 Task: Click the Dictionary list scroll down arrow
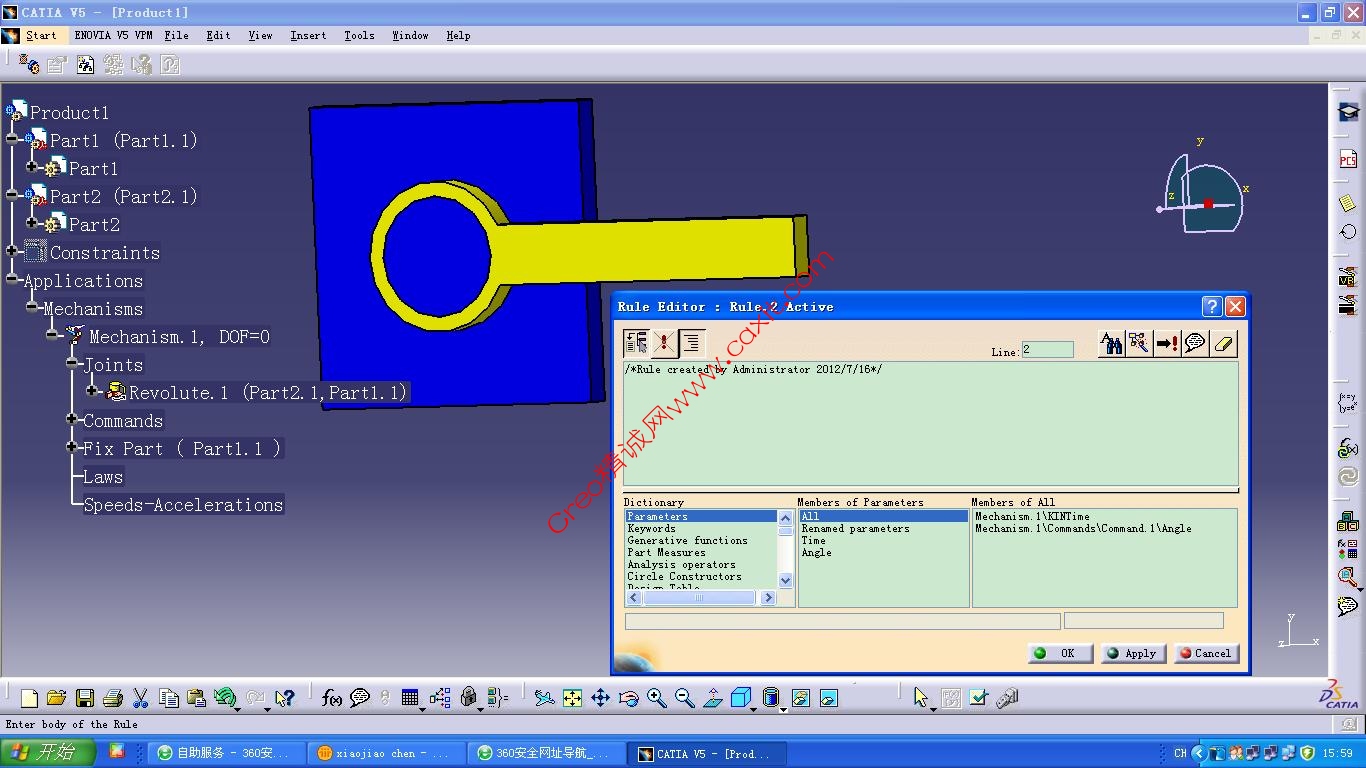785,580
